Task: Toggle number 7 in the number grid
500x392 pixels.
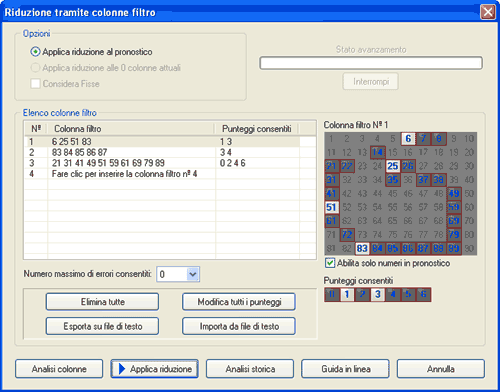Action: click(423, 139)
